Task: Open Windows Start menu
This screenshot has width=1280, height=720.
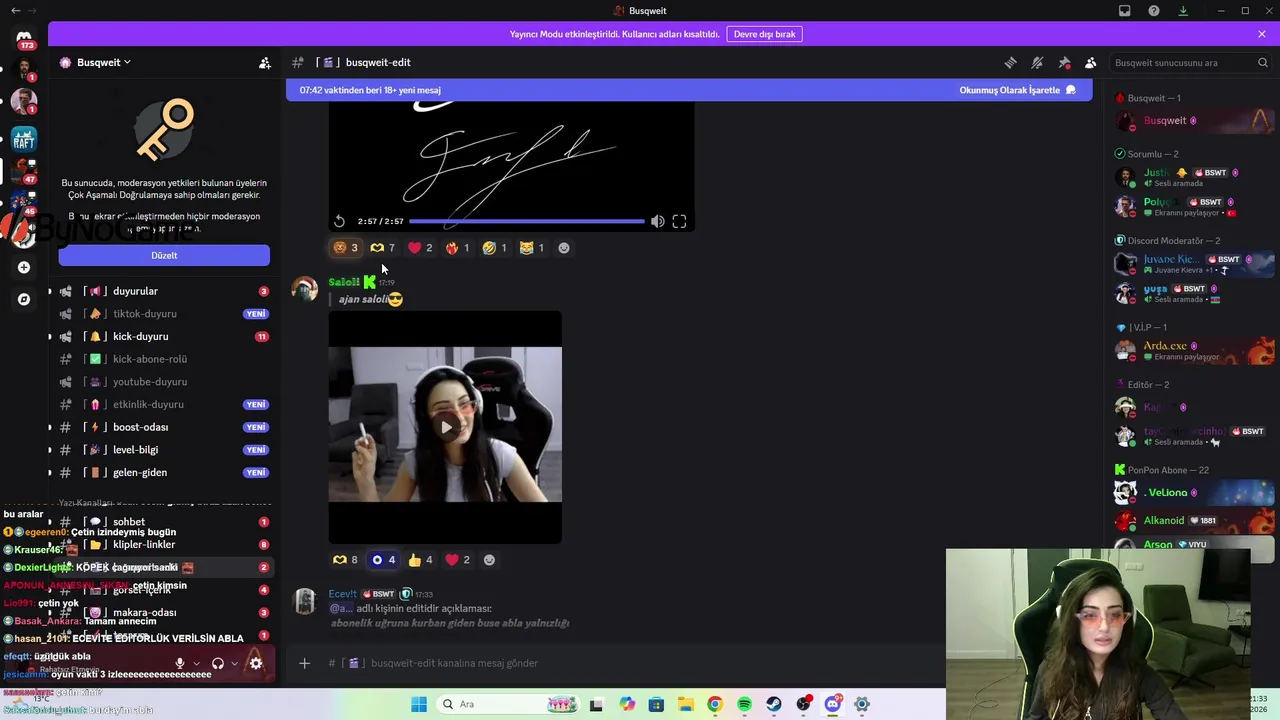Action: 419,704
